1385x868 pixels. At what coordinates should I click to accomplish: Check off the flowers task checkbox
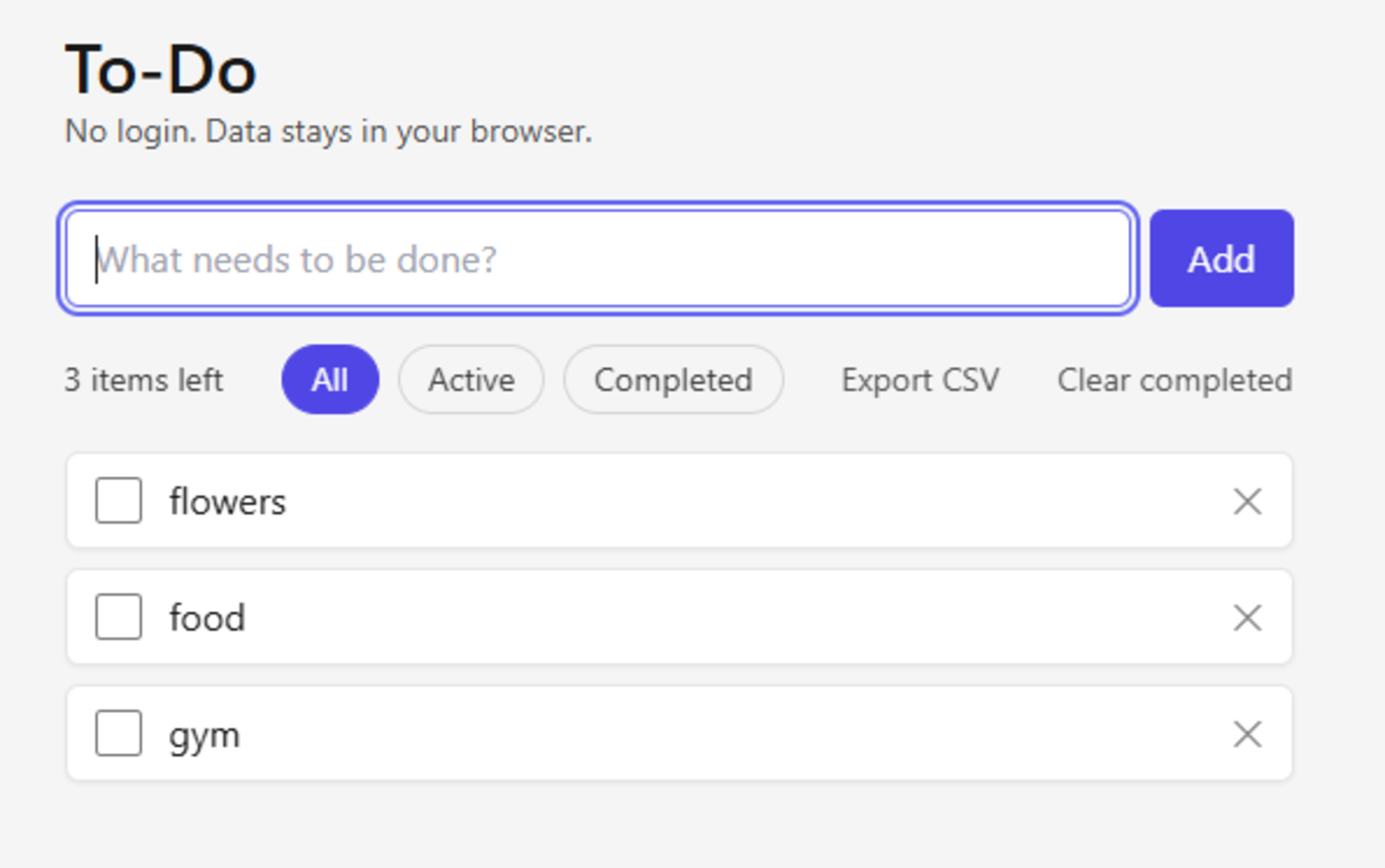point(119,500)
